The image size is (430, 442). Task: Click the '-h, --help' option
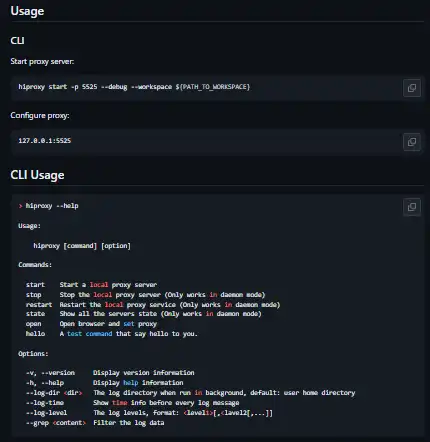[45, 383]
